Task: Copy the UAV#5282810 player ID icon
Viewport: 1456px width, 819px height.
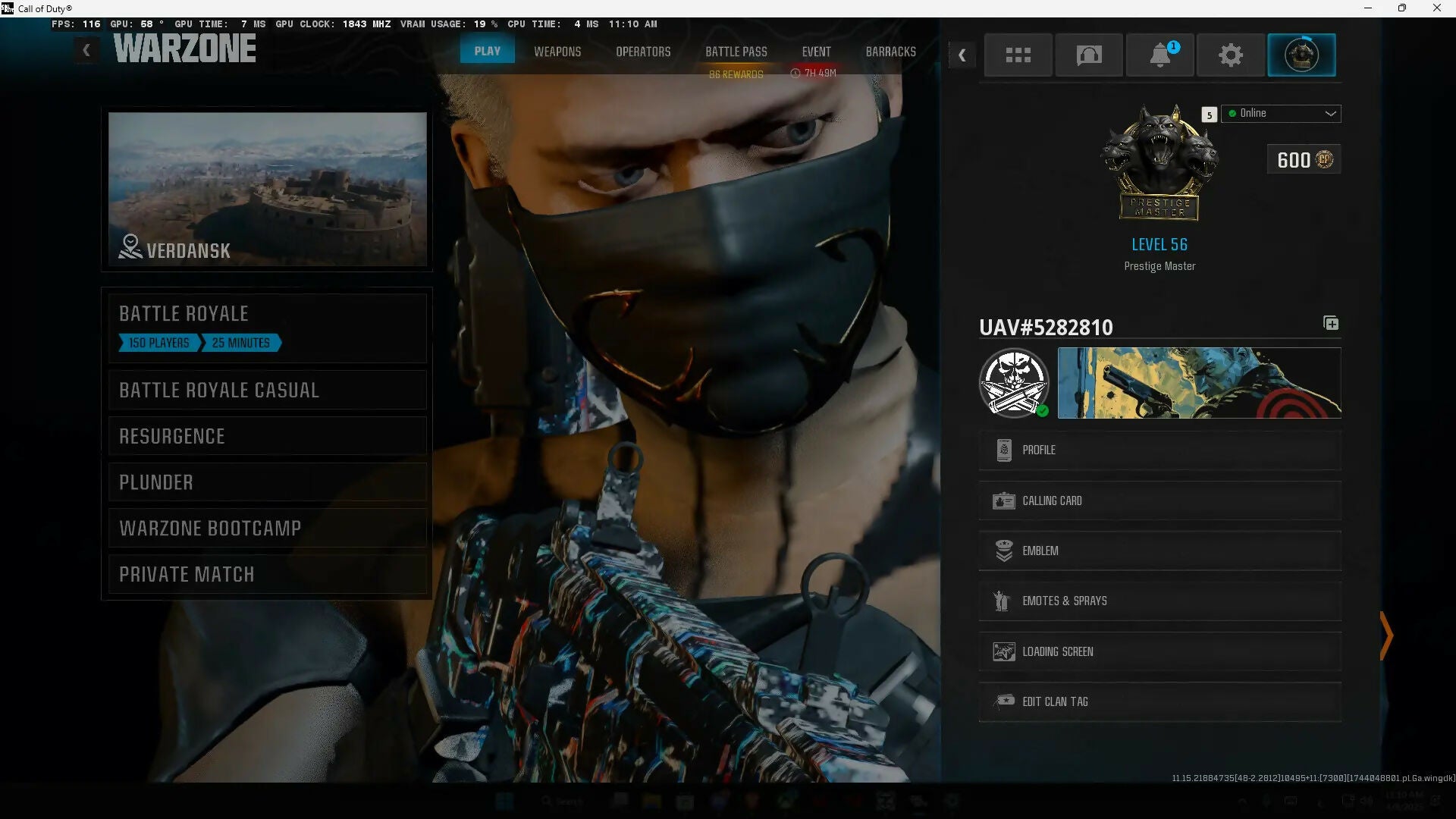Action: [1330, 323]
